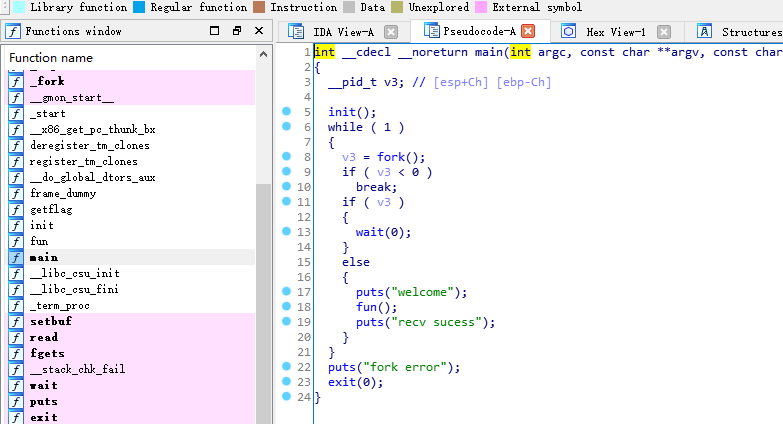Viewport: 783px width, 424px height.
Task: Select the init function row
Action: [131, 225]
